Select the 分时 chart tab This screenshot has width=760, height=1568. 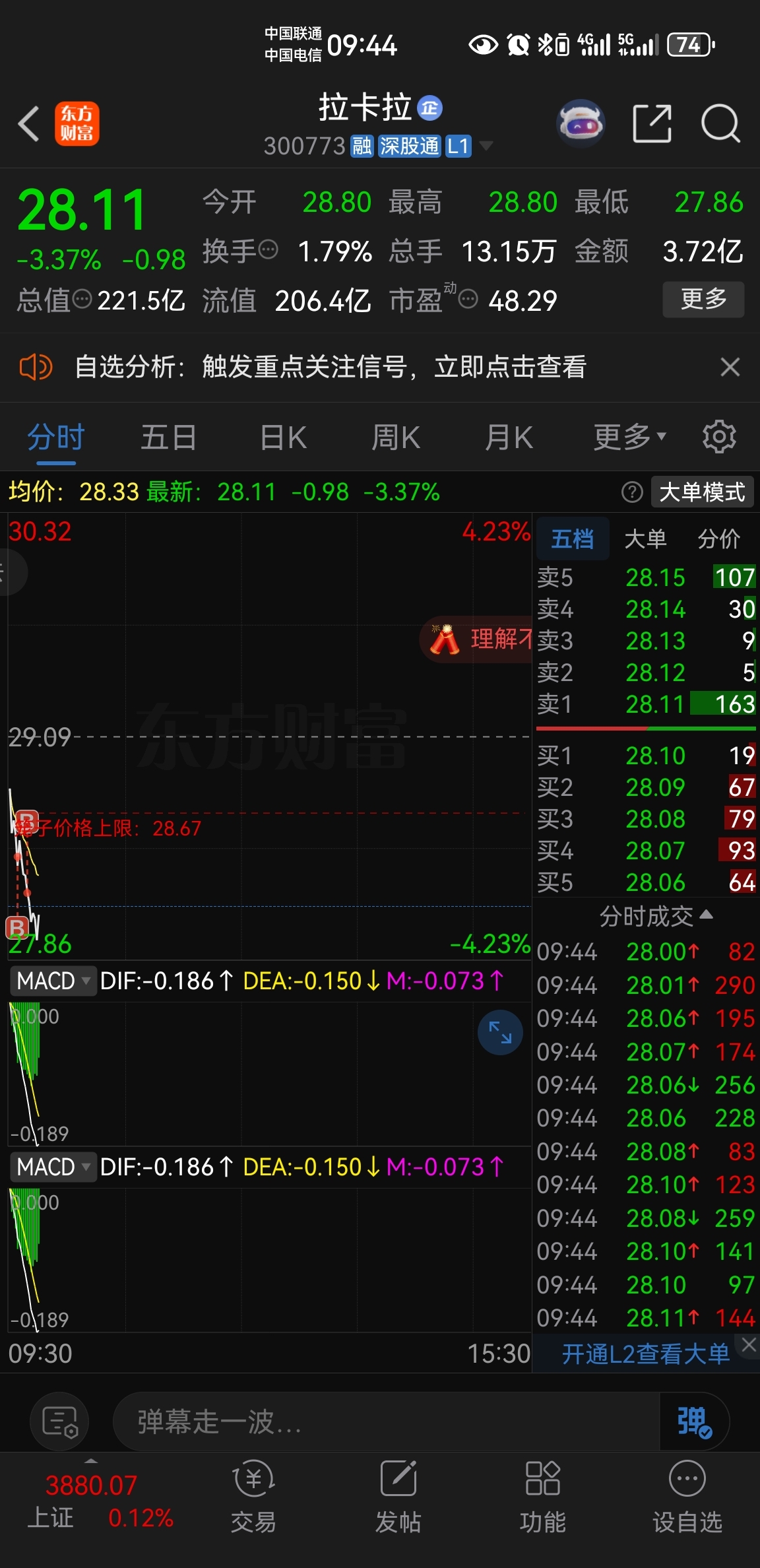tap(56, 437)
